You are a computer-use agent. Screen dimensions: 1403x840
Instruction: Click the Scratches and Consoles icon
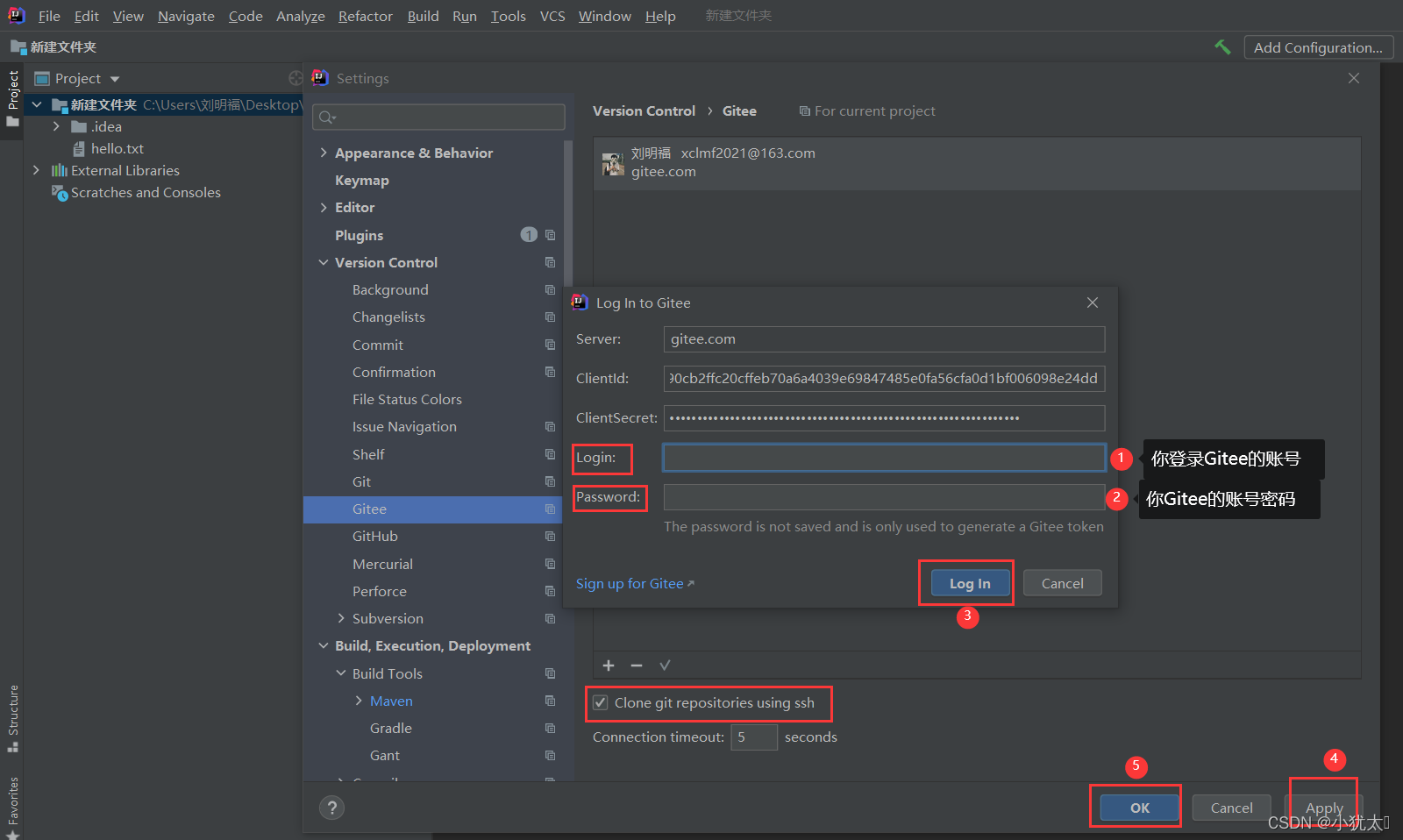coord(60,192)
